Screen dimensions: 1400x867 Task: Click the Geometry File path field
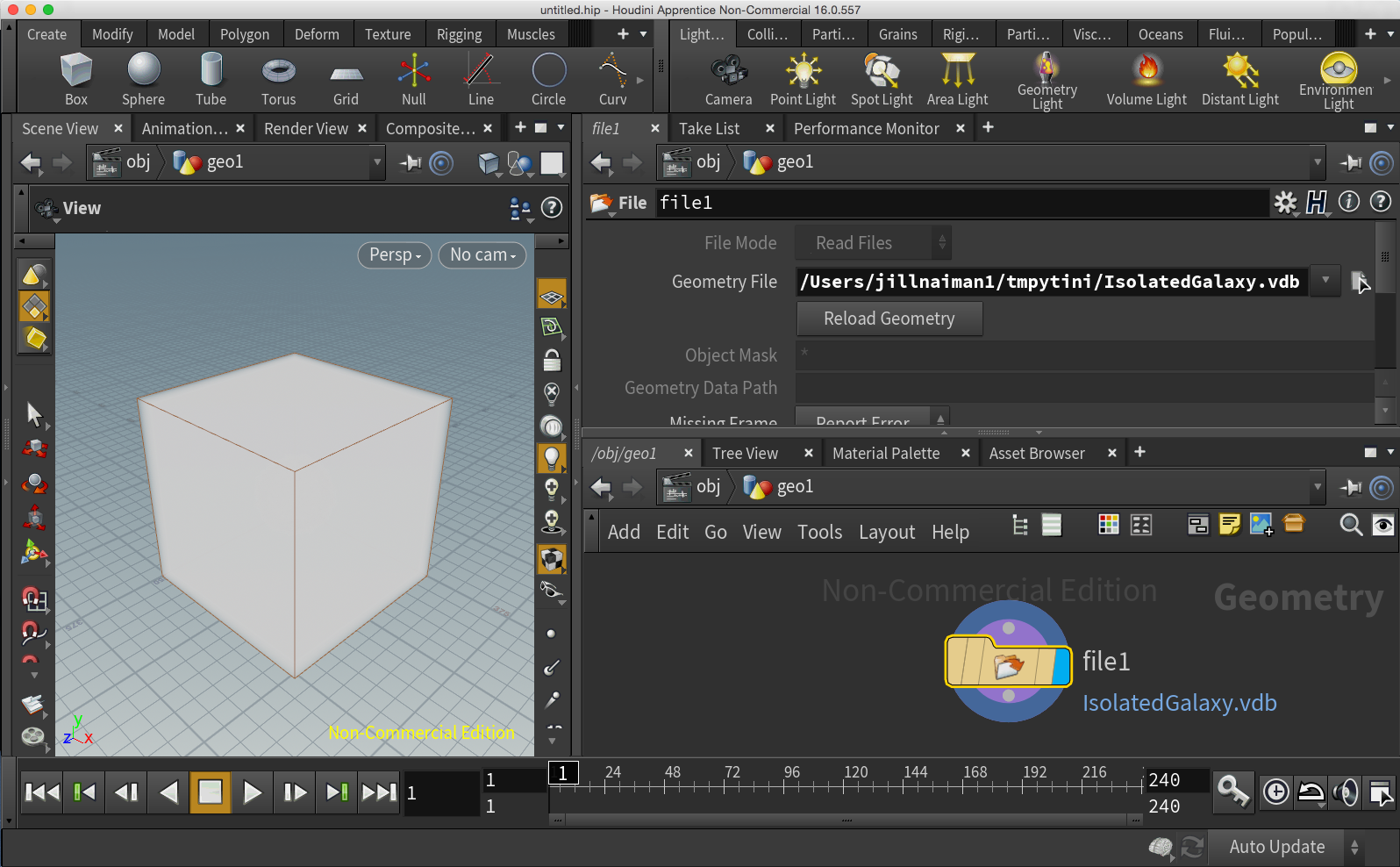pyautogui.click(x=1051, y=282)
